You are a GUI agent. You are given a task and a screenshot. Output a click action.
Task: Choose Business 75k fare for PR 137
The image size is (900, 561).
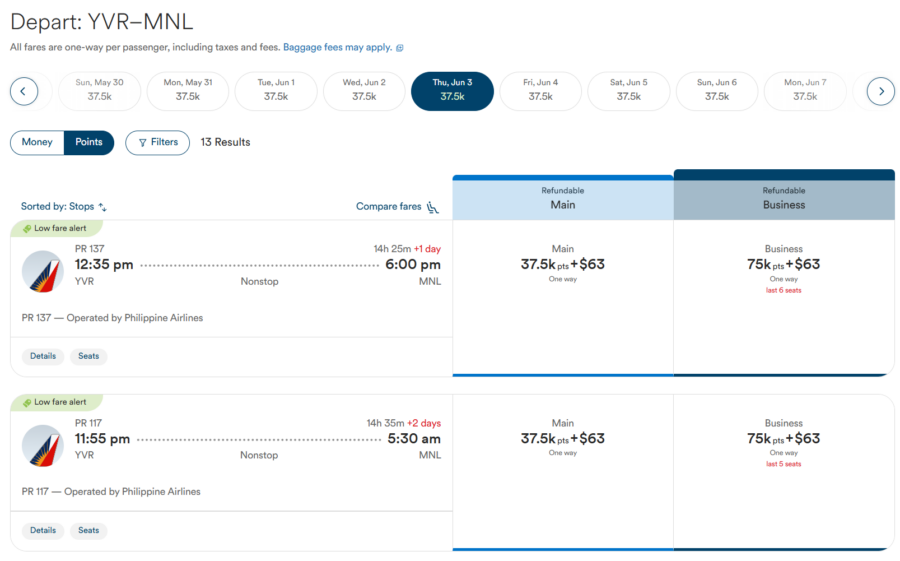pyautogui.click(x=783, y=297)
